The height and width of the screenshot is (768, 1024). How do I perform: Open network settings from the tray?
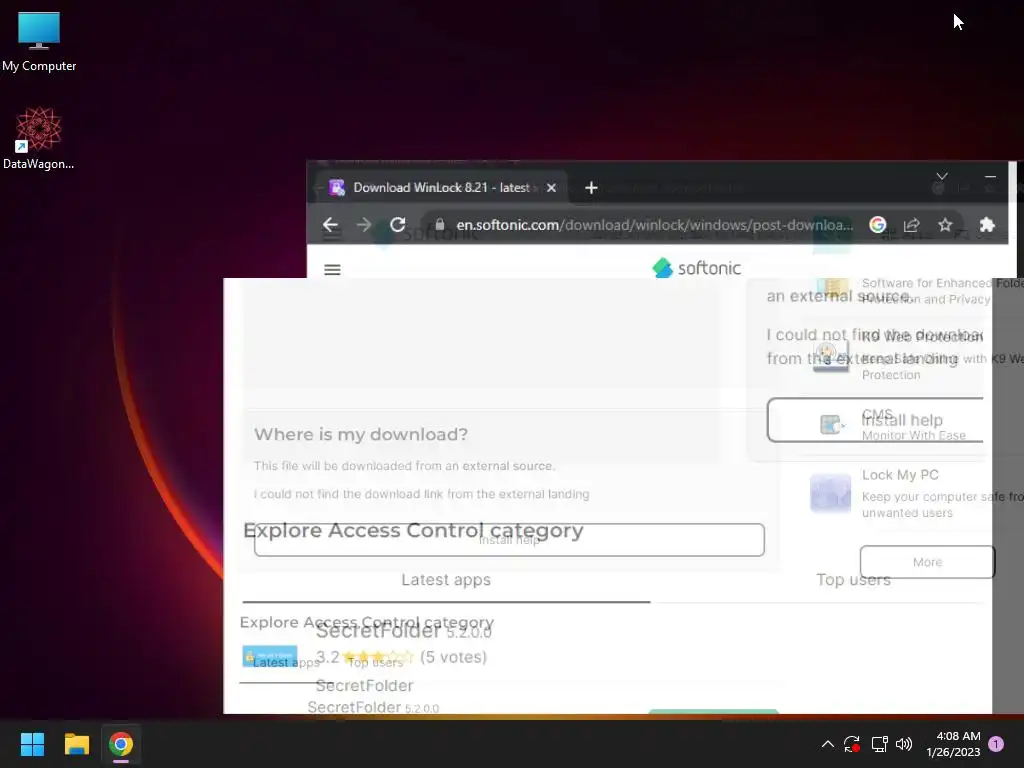click(879, 744)
